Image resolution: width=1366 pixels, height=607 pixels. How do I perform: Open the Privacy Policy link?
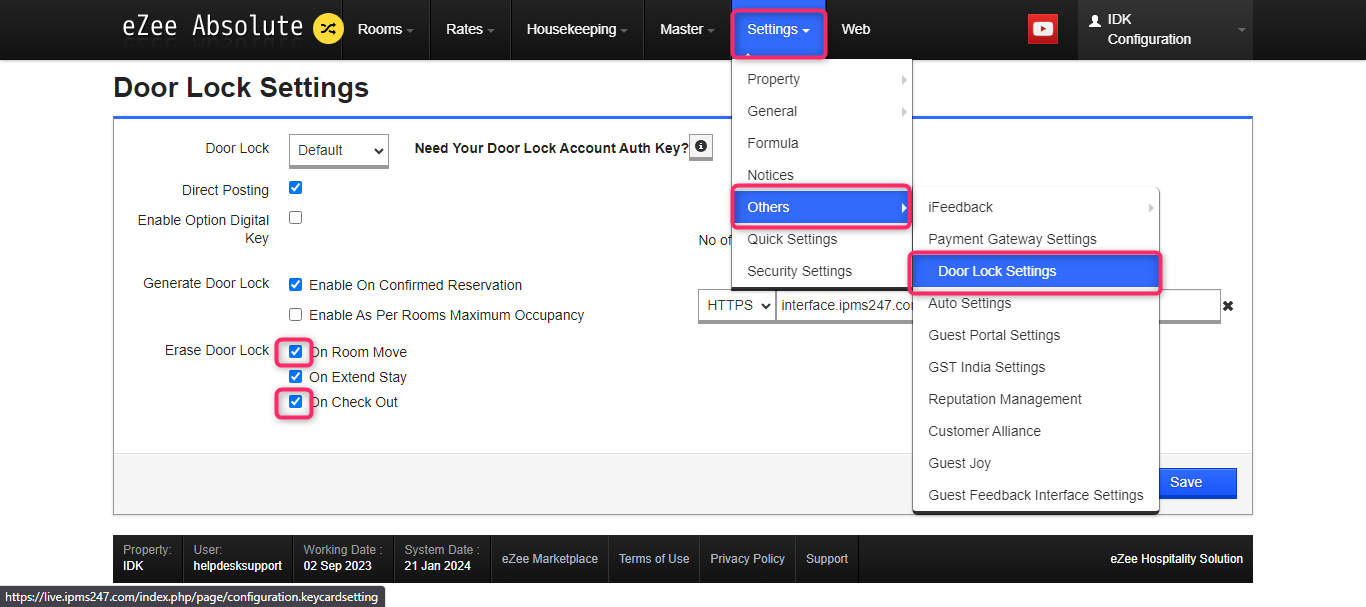click(x=747, y=559)
